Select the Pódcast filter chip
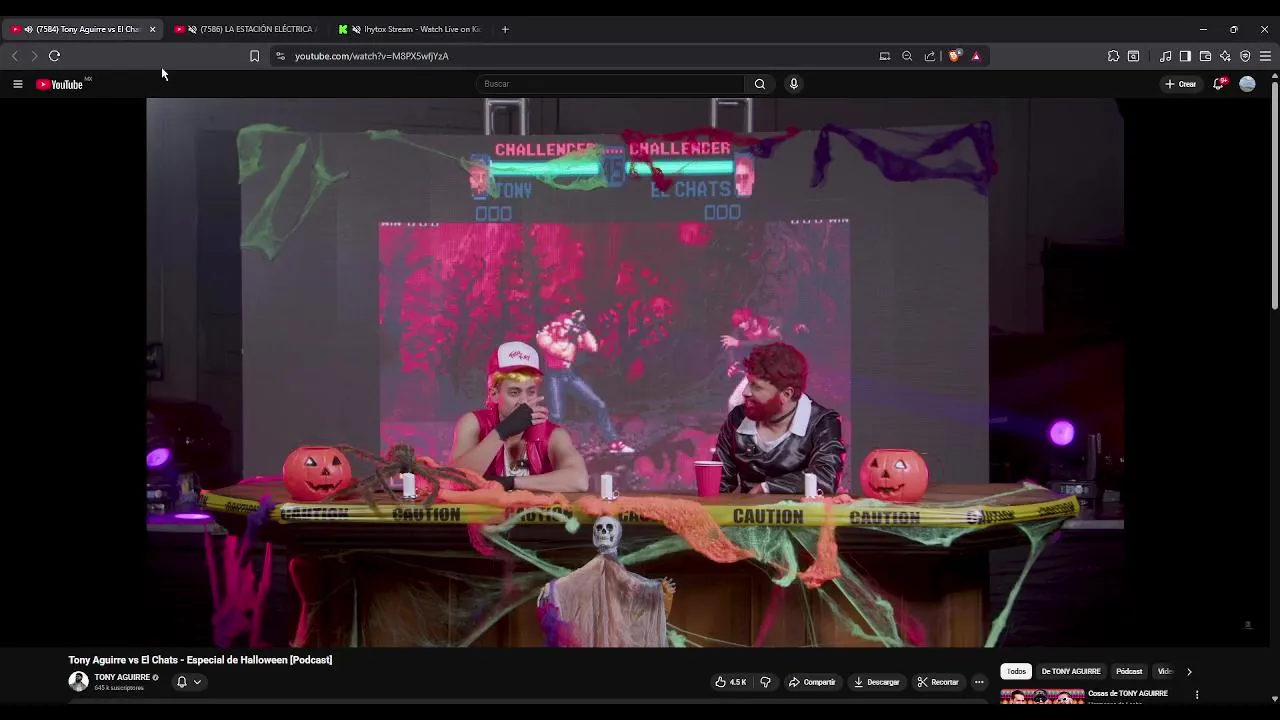Image resolution: width=1280 pixels, height=720 pixels. (x=1129, y=672)
